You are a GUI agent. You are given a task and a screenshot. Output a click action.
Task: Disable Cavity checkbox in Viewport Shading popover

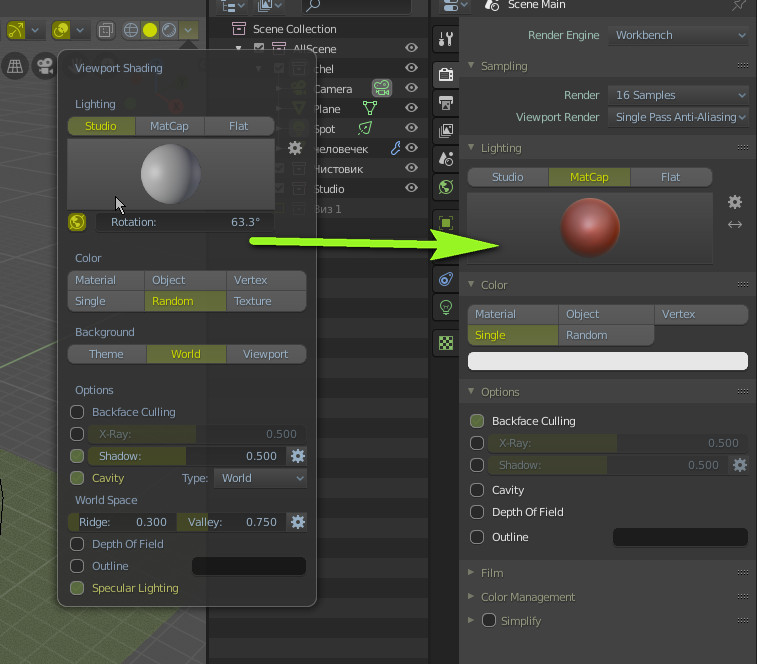tap(77, 478)
